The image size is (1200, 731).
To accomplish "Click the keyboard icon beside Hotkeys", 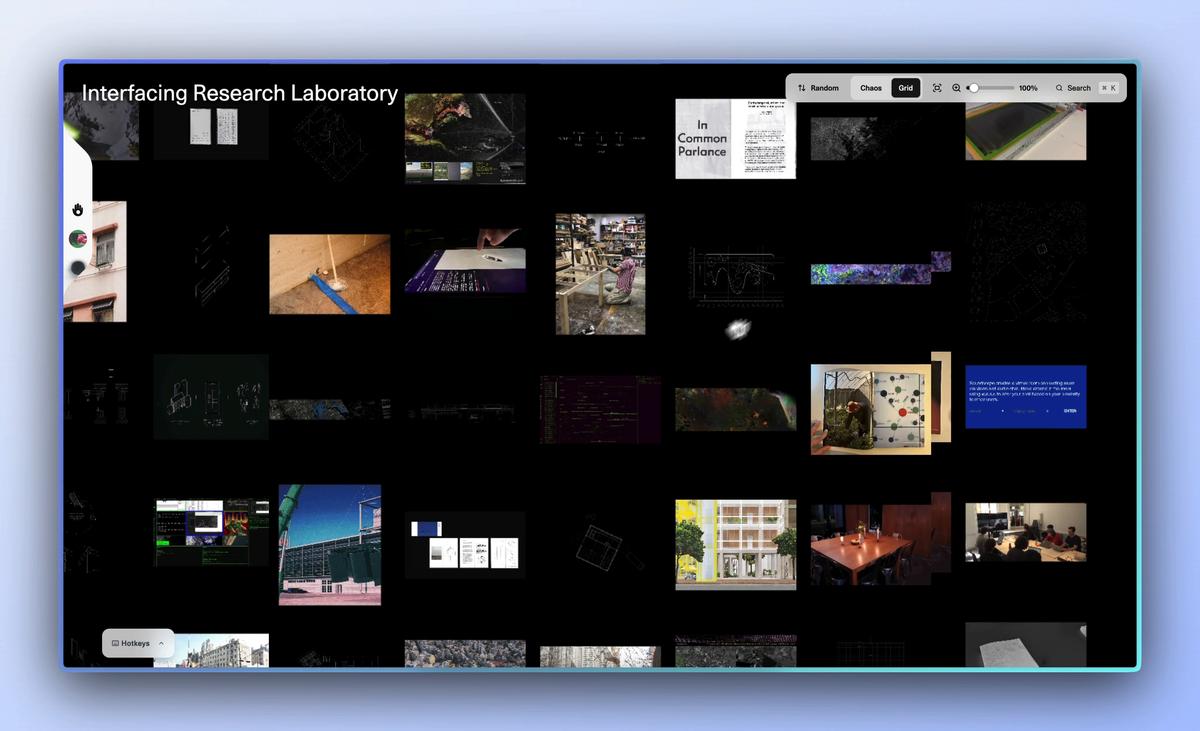I will coord(115,644).
